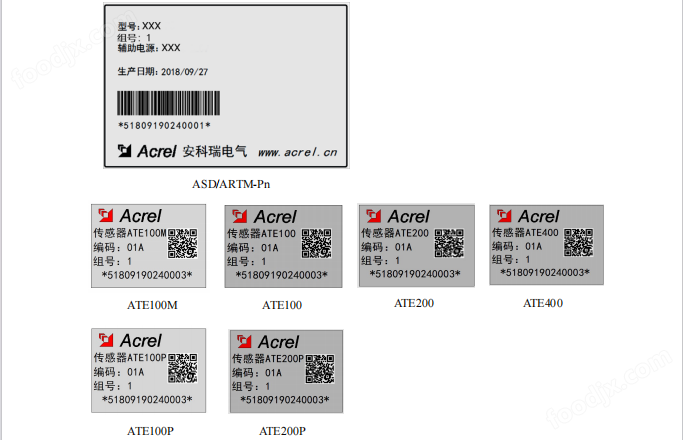Click the ATE100M caption below the label
Screen dimensions: 683x440
(x=152, y=304)
